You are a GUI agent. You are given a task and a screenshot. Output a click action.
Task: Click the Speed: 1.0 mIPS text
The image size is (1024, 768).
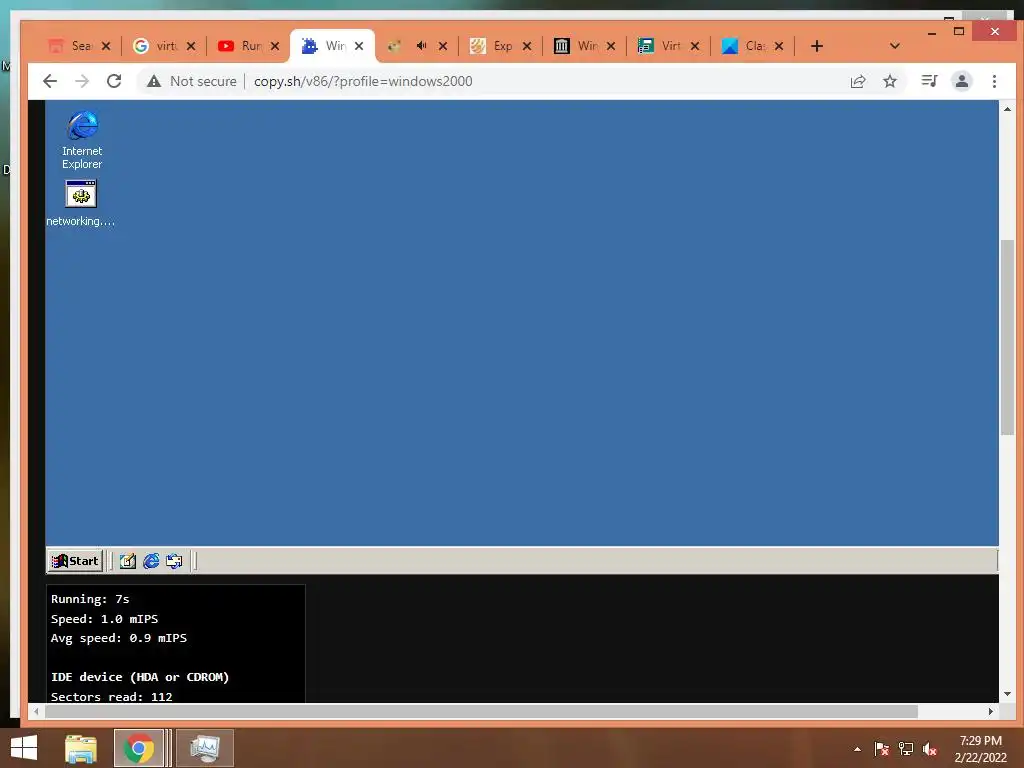[x=104, y=618]
